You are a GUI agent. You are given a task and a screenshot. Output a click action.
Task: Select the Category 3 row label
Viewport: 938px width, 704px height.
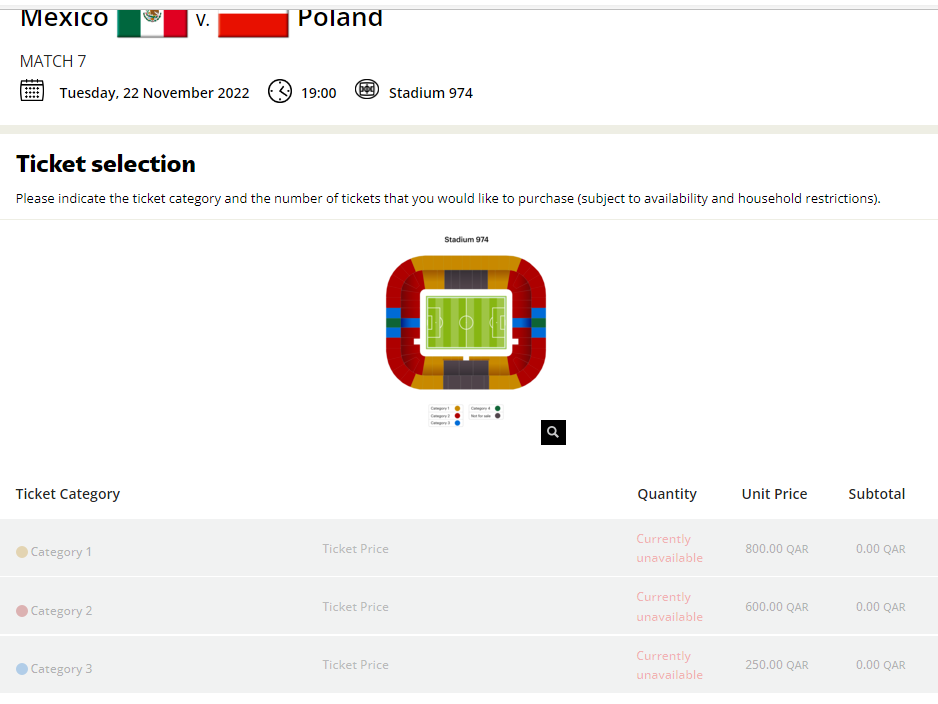[x=61, y=669]
